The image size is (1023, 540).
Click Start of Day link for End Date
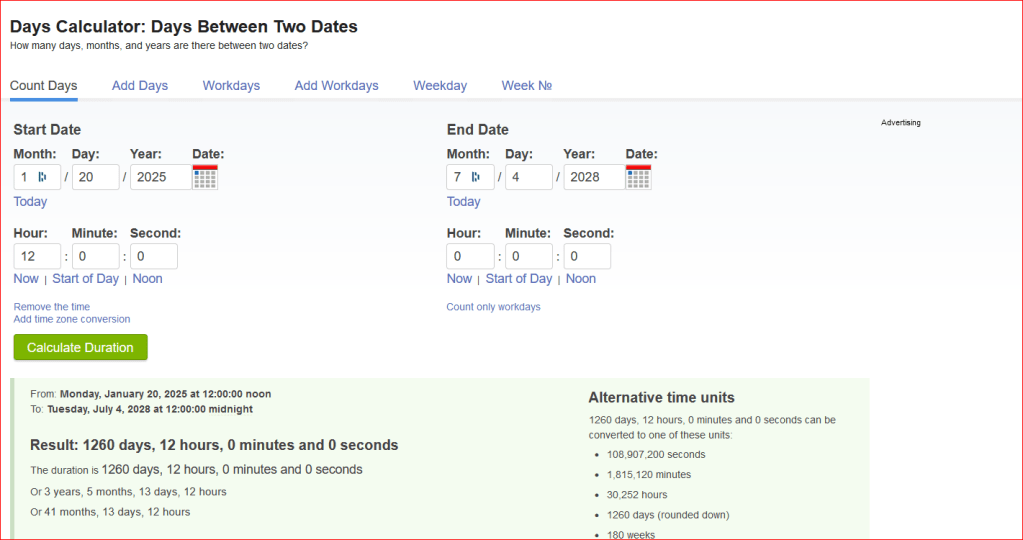point(519,279)
